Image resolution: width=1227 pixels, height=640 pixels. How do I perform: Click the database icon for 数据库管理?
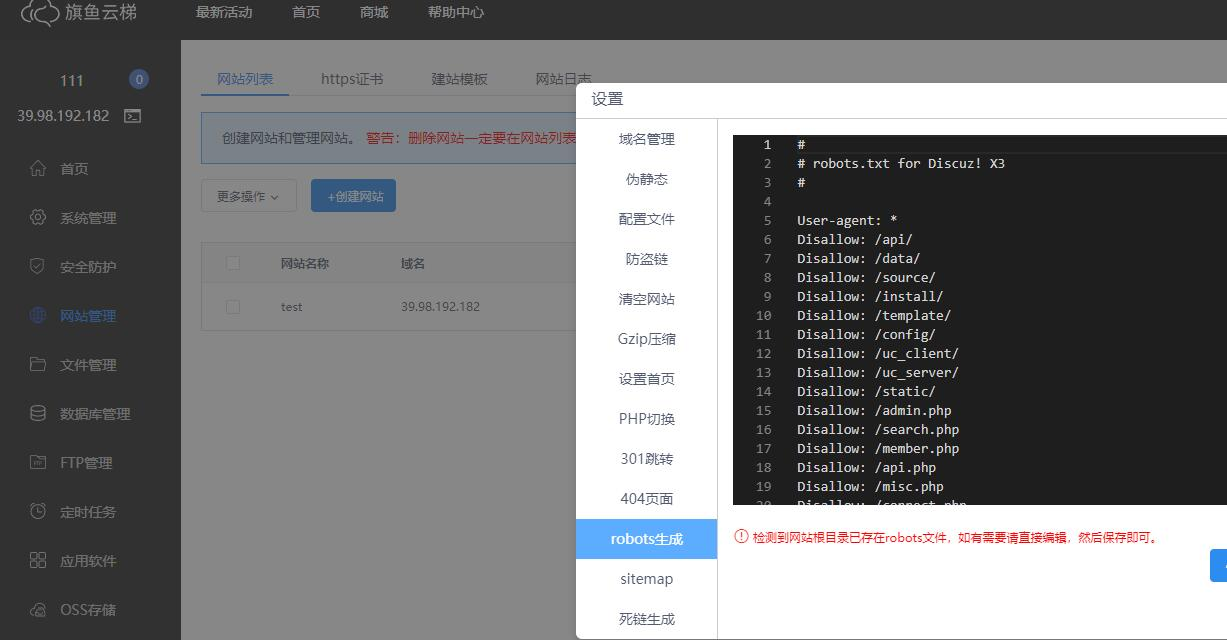(38, 413)
